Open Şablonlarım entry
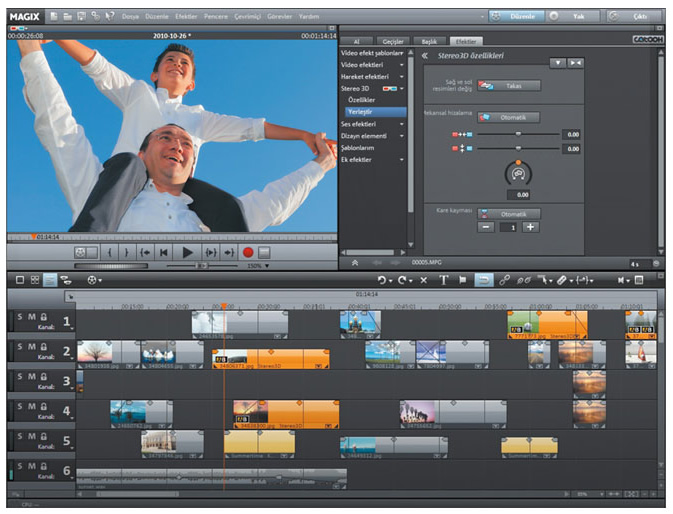 (358, 148)
